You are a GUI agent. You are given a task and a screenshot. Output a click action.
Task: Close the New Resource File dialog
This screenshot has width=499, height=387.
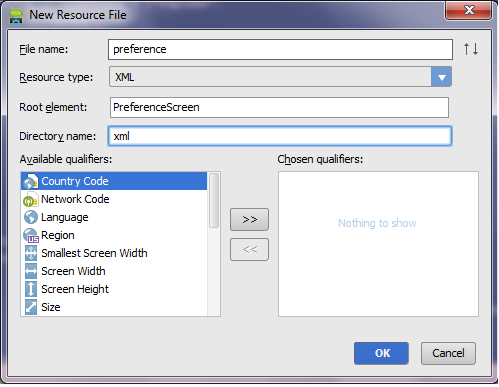pos(469,10)
